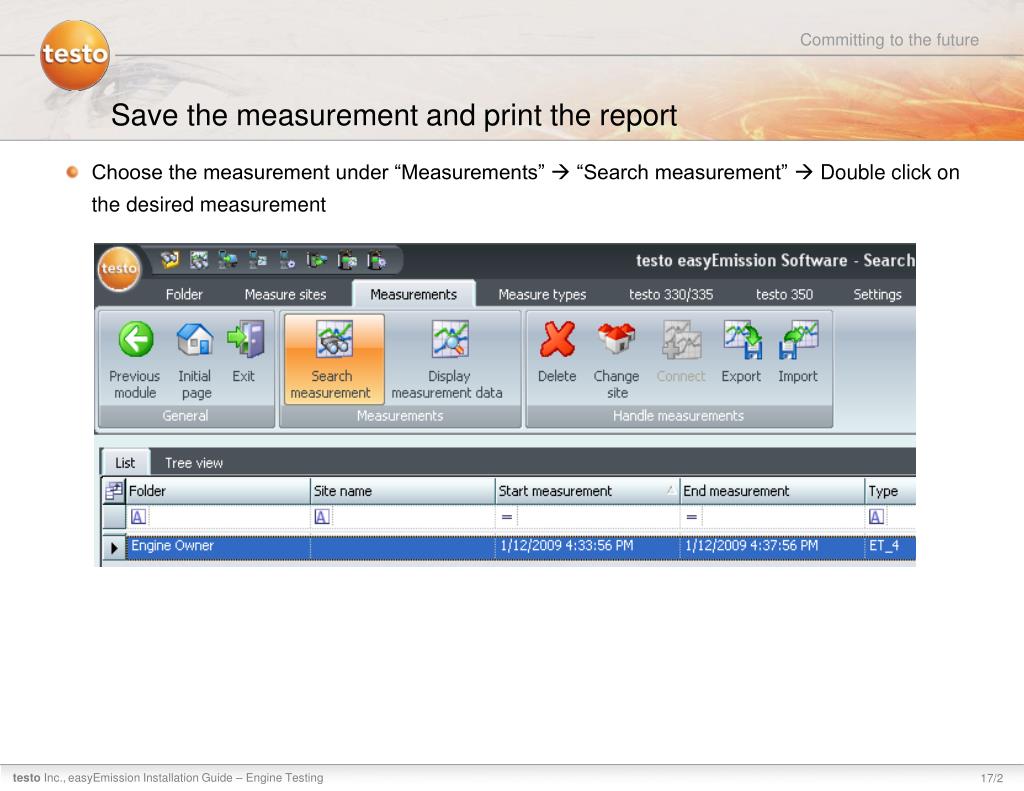Viewport: 1024px width, 791px height.
Task: Click the red Delete X icon
Action: (x=557, y=339)
